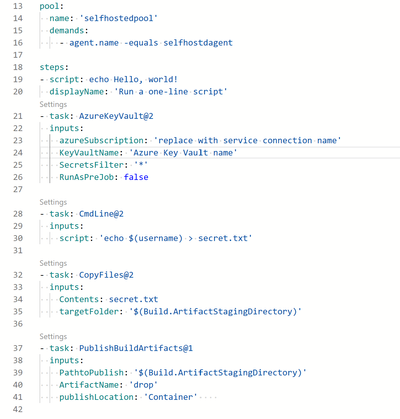Open Settings link above CmdLine@2 task
This screenshot has width=400, height=419.
[53, 202]
